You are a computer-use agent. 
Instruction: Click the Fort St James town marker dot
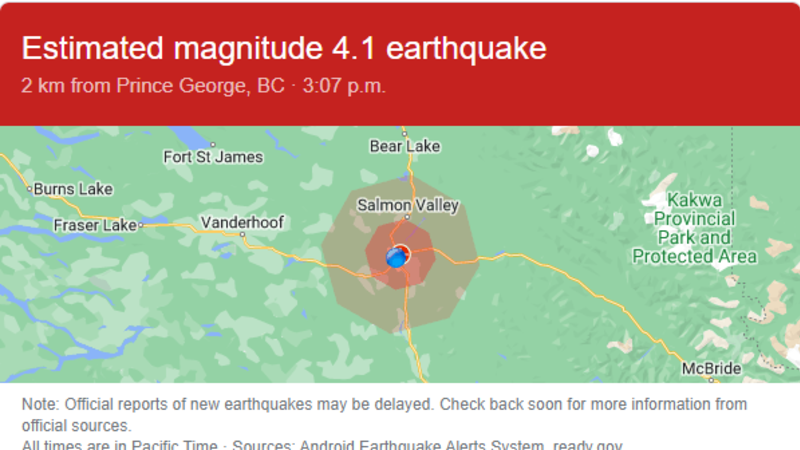[x=213, y=145]
